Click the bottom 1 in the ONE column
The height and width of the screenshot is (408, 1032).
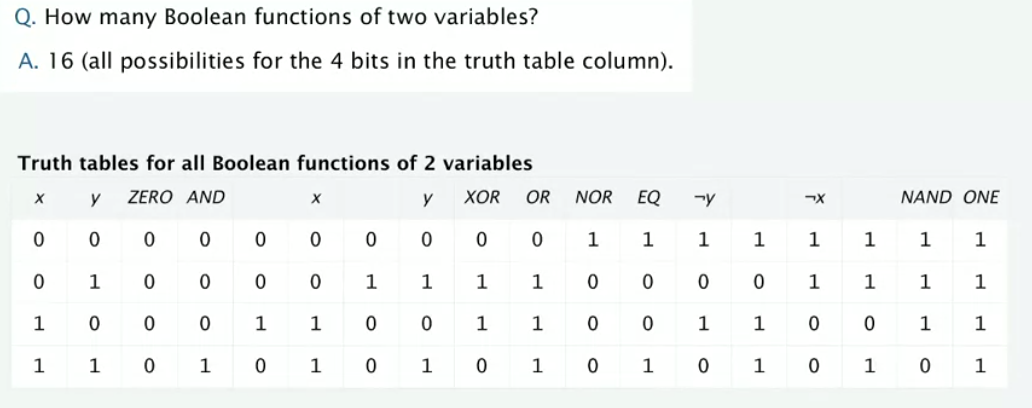click(x=980, y=367)
